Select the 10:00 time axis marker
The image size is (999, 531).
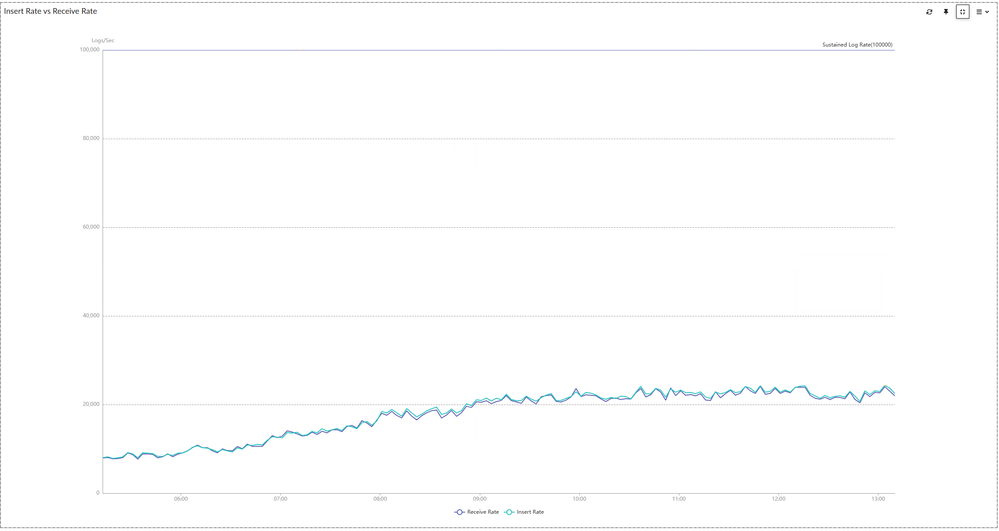click(580, 499)
